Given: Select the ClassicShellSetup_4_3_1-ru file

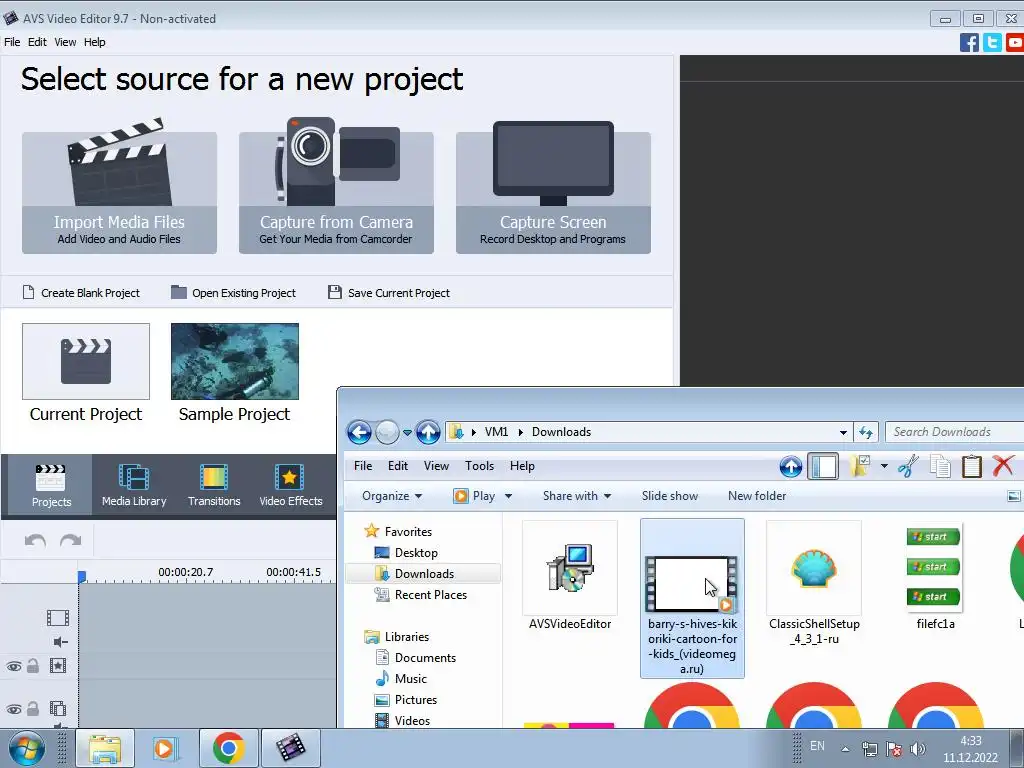Looking at the screenshot, I should coord(814,584).
